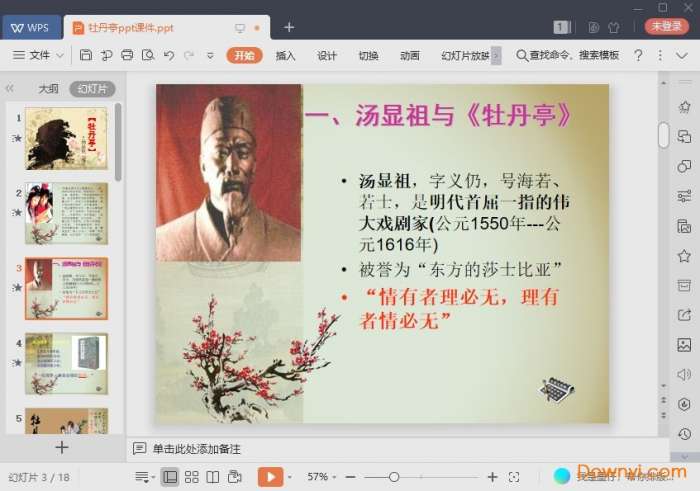Open the 动画 tab
700x491 pixels.
409,55
